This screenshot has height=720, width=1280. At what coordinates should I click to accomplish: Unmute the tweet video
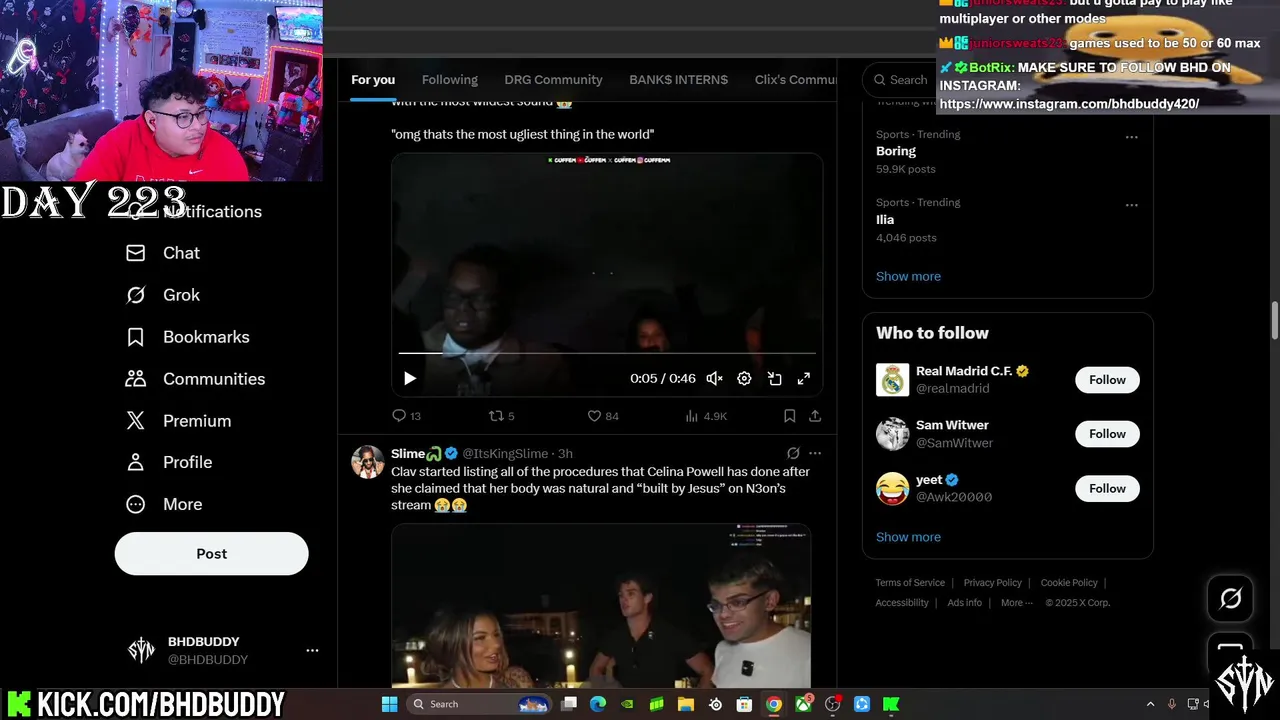click(x=714, y=378)
